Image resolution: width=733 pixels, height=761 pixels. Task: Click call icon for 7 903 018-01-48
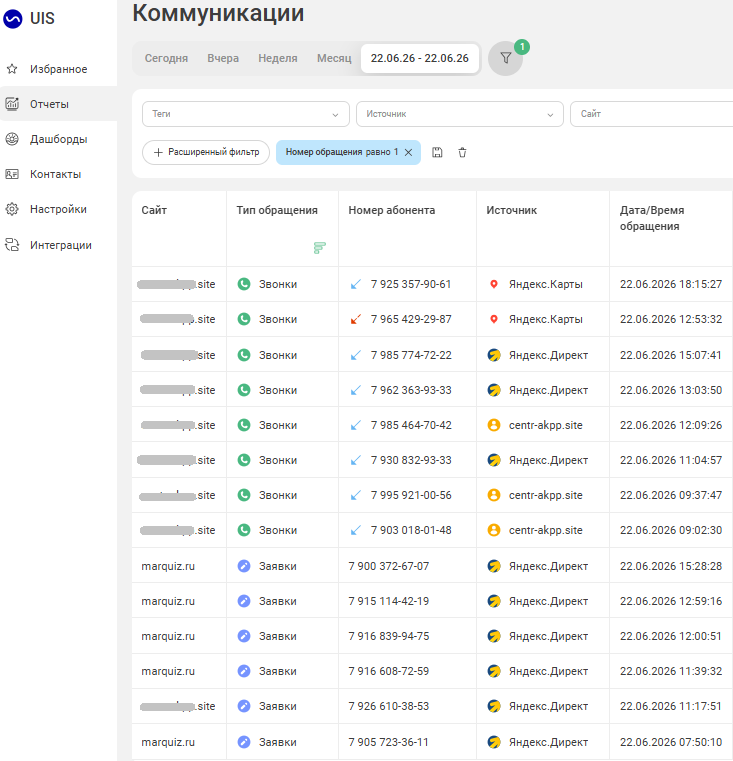pyautogui.click(x=244, y=530)
